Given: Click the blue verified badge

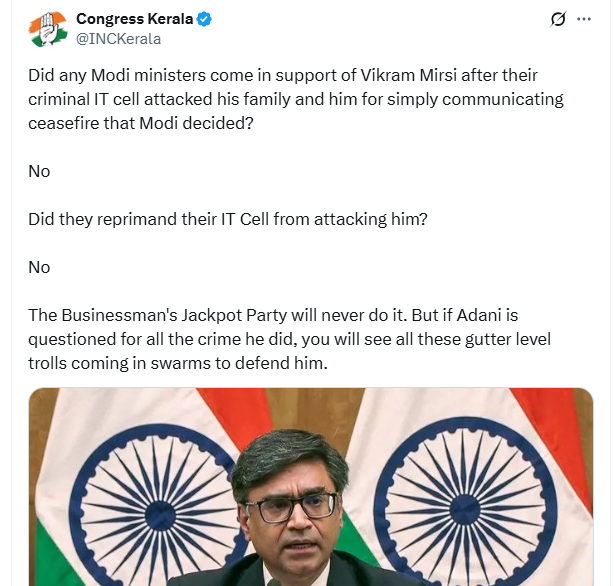Looking at the screenshot, I should [x=204, y=19].
